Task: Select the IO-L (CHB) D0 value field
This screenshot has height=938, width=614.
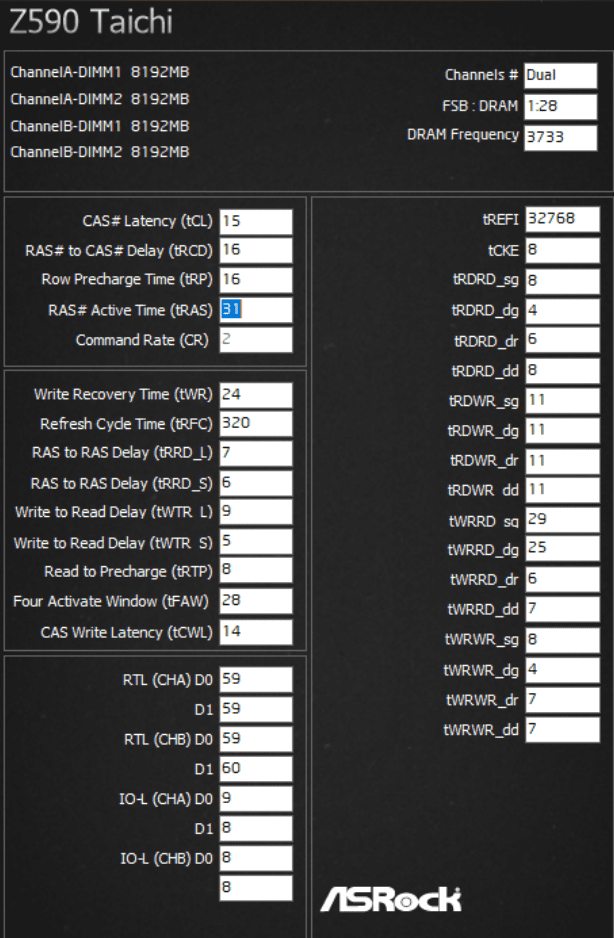Action: click(256, 858)
